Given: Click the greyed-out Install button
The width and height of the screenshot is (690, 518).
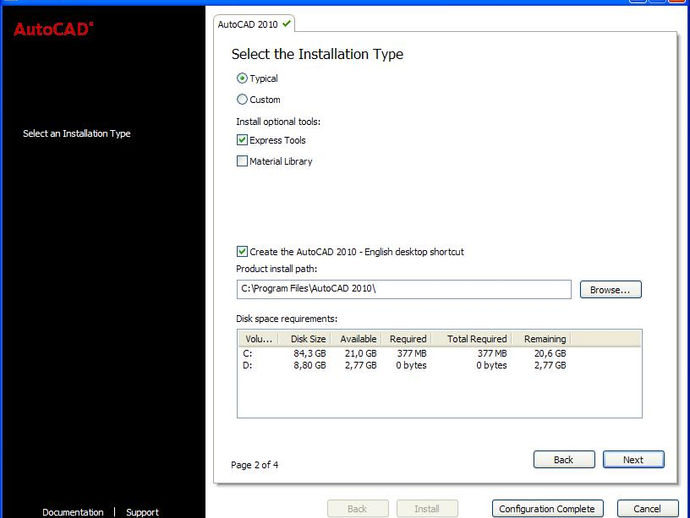Looking at the screenshot, I should [x=427, y=509].
